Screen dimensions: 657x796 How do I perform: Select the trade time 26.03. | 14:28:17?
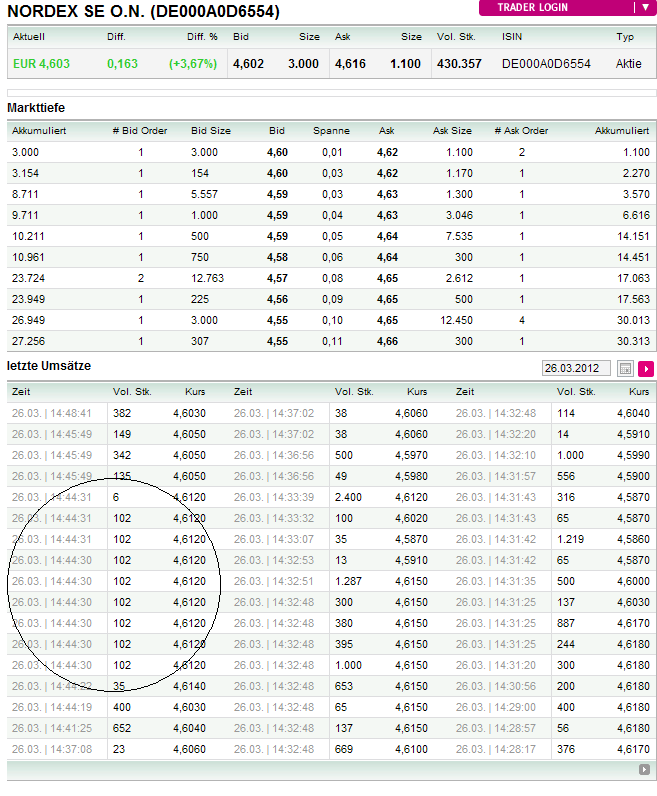click(496, 749)
